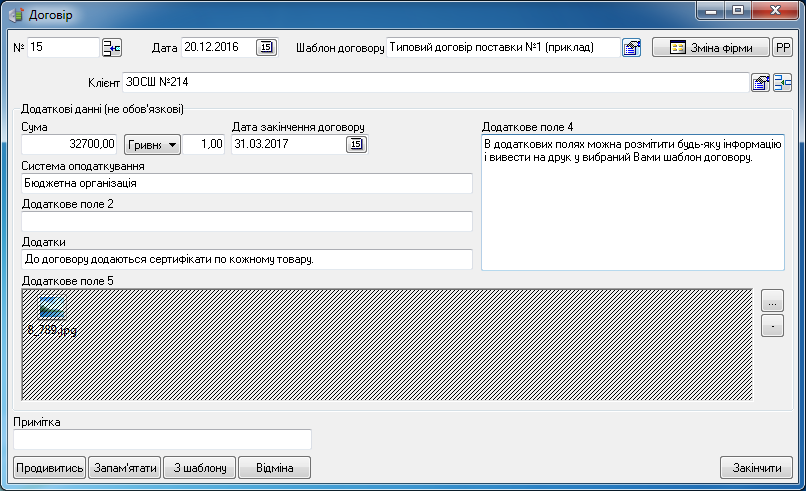806x491 pixels.
Task: Click the icon next to contract number 15
Action: 111,47
